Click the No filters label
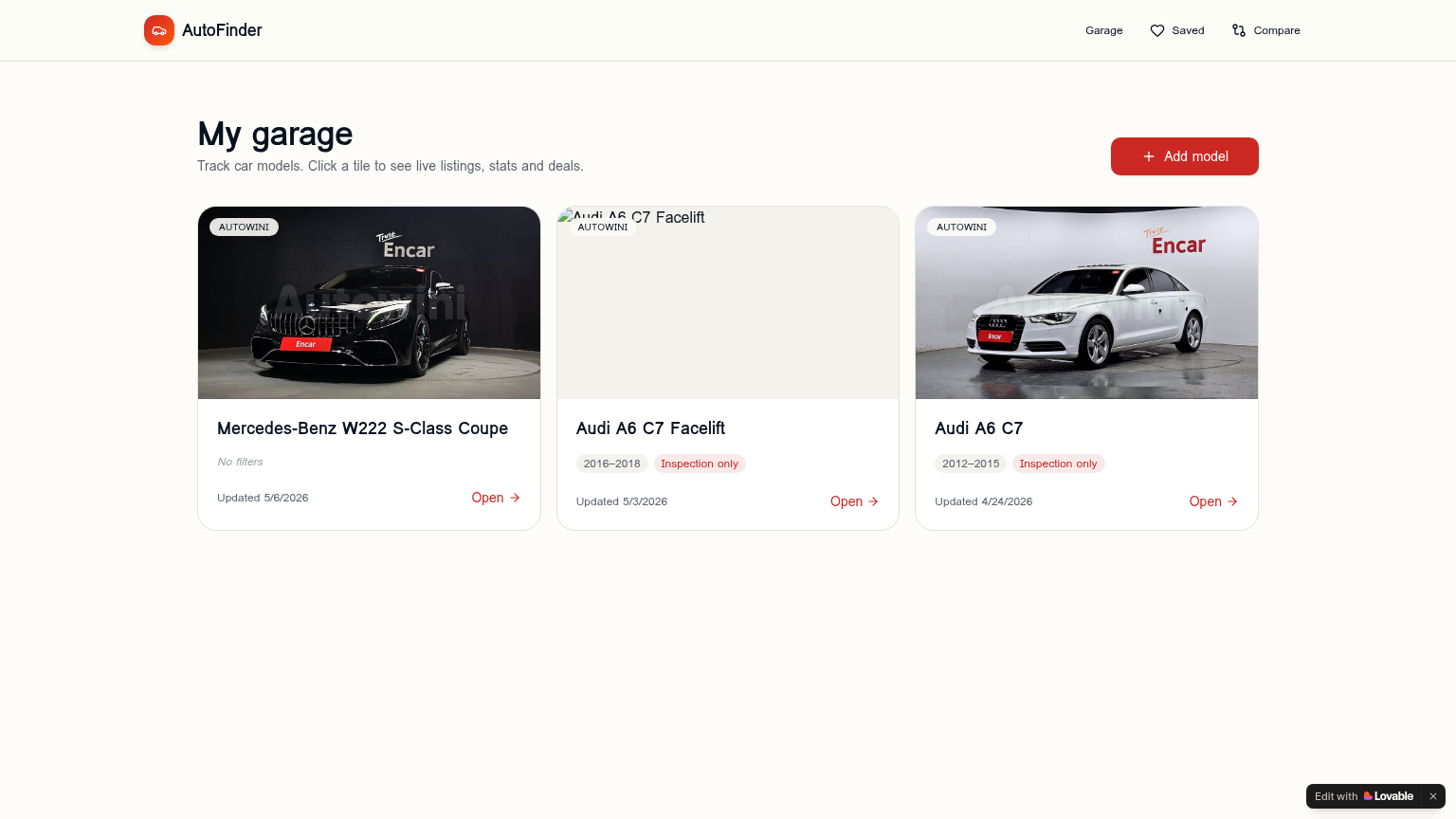 pyautogui.click(x=240, y=462)
